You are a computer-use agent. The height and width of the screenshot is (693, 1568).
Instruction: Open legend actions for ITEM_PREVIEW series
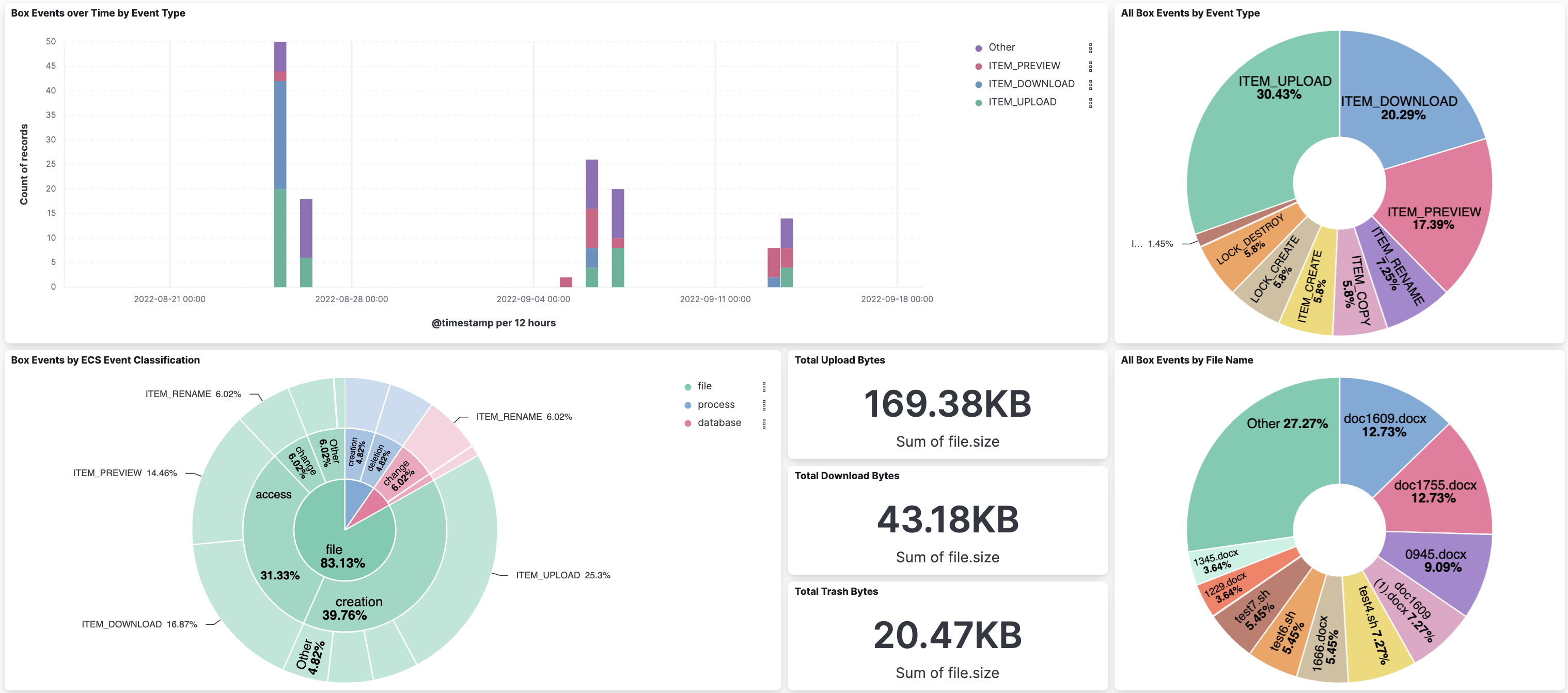pos(1092,65)
